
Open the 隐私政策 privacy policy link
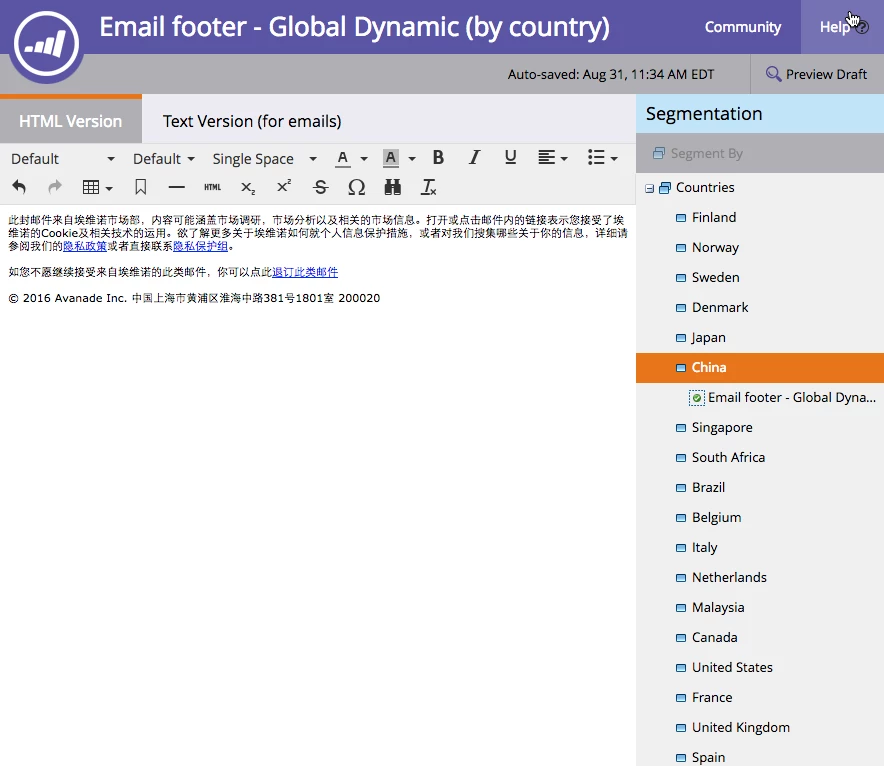(x=85, y=246)
